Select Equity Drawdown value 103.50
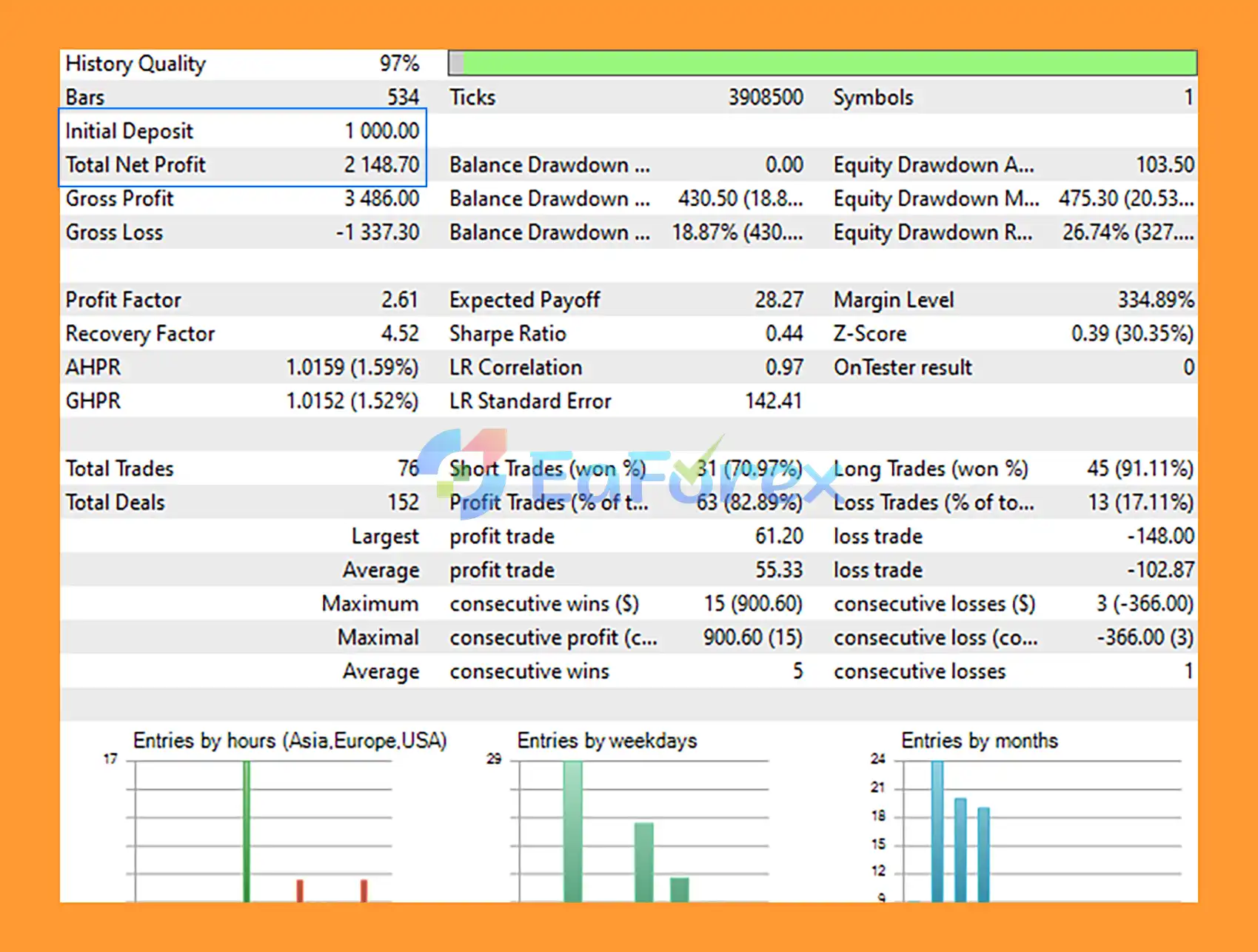 coord(1165,164)
